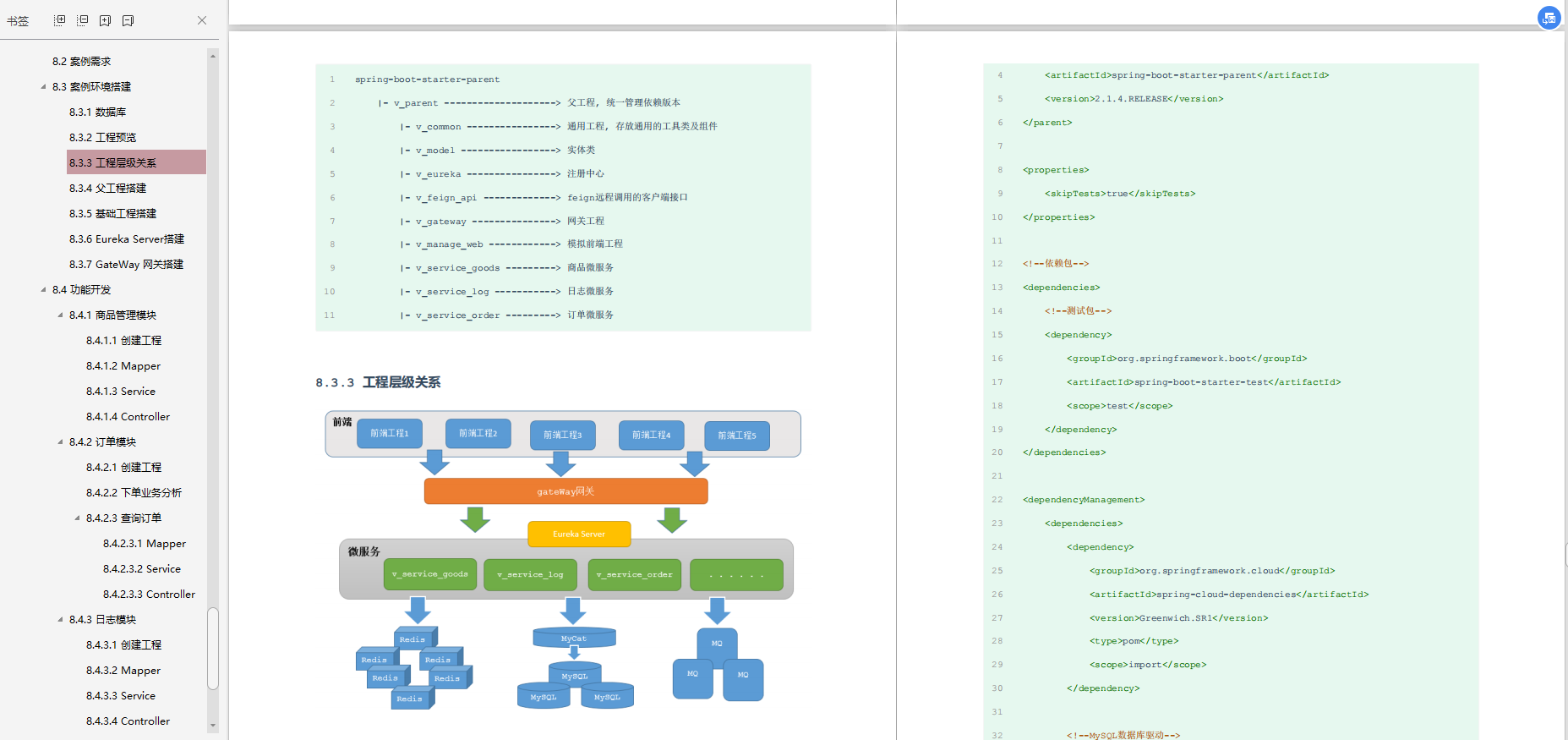Open bookmark 8.4.1.1 创建工程
Viewport: 1568px width, 740px height.
[123, 340]
